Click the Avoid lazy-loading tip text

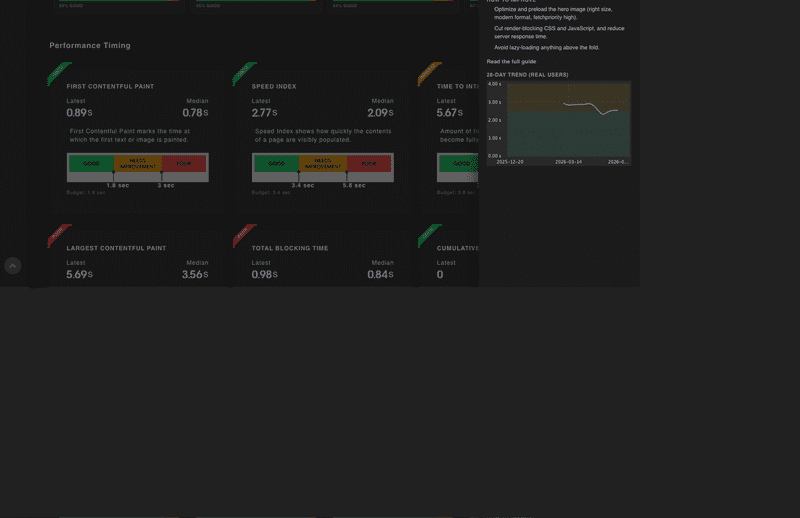[546, 48]
